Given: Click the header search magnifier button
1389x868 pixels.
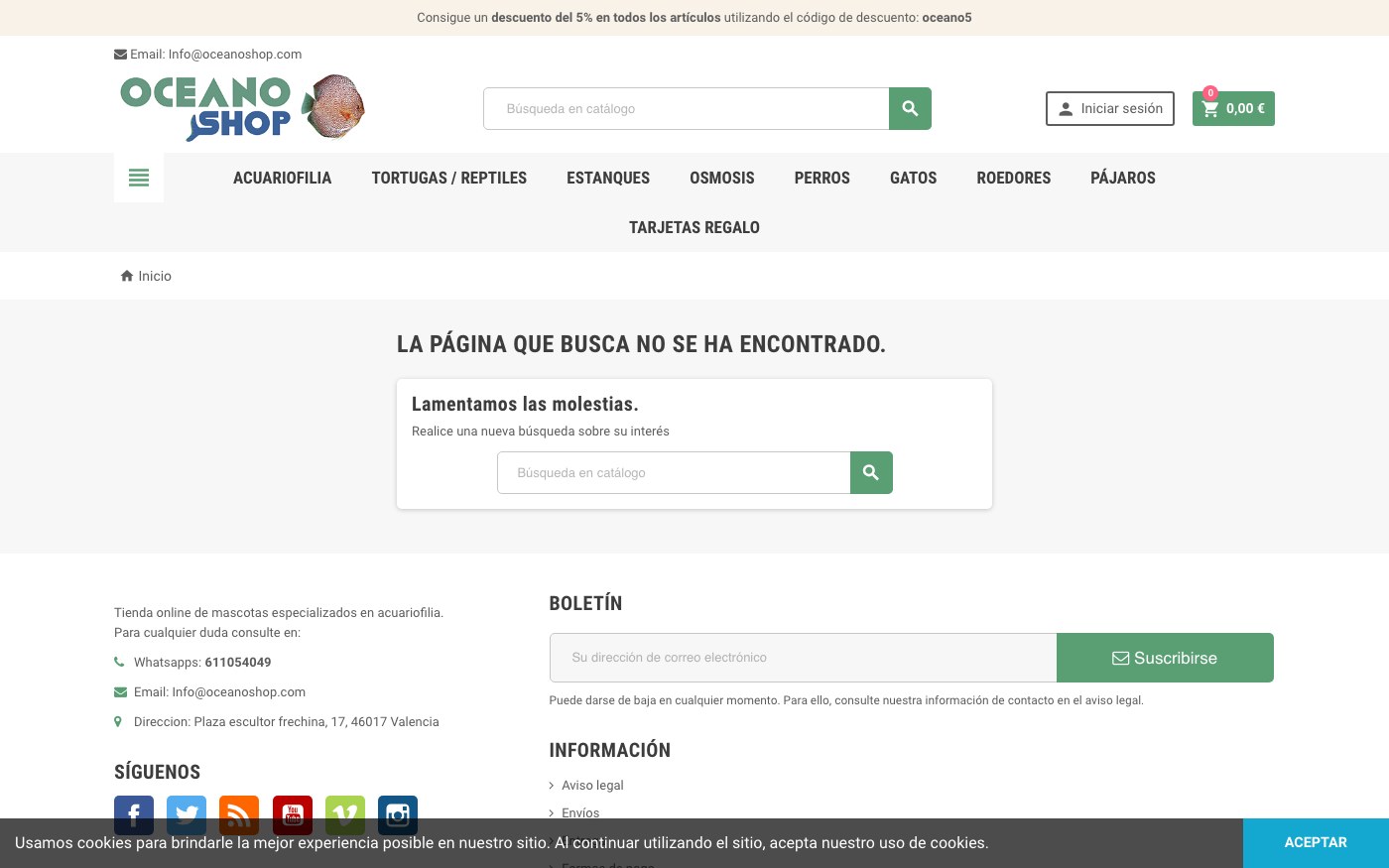Looking at the screenshot, I should pyautogui.click(x=910, y=109).
